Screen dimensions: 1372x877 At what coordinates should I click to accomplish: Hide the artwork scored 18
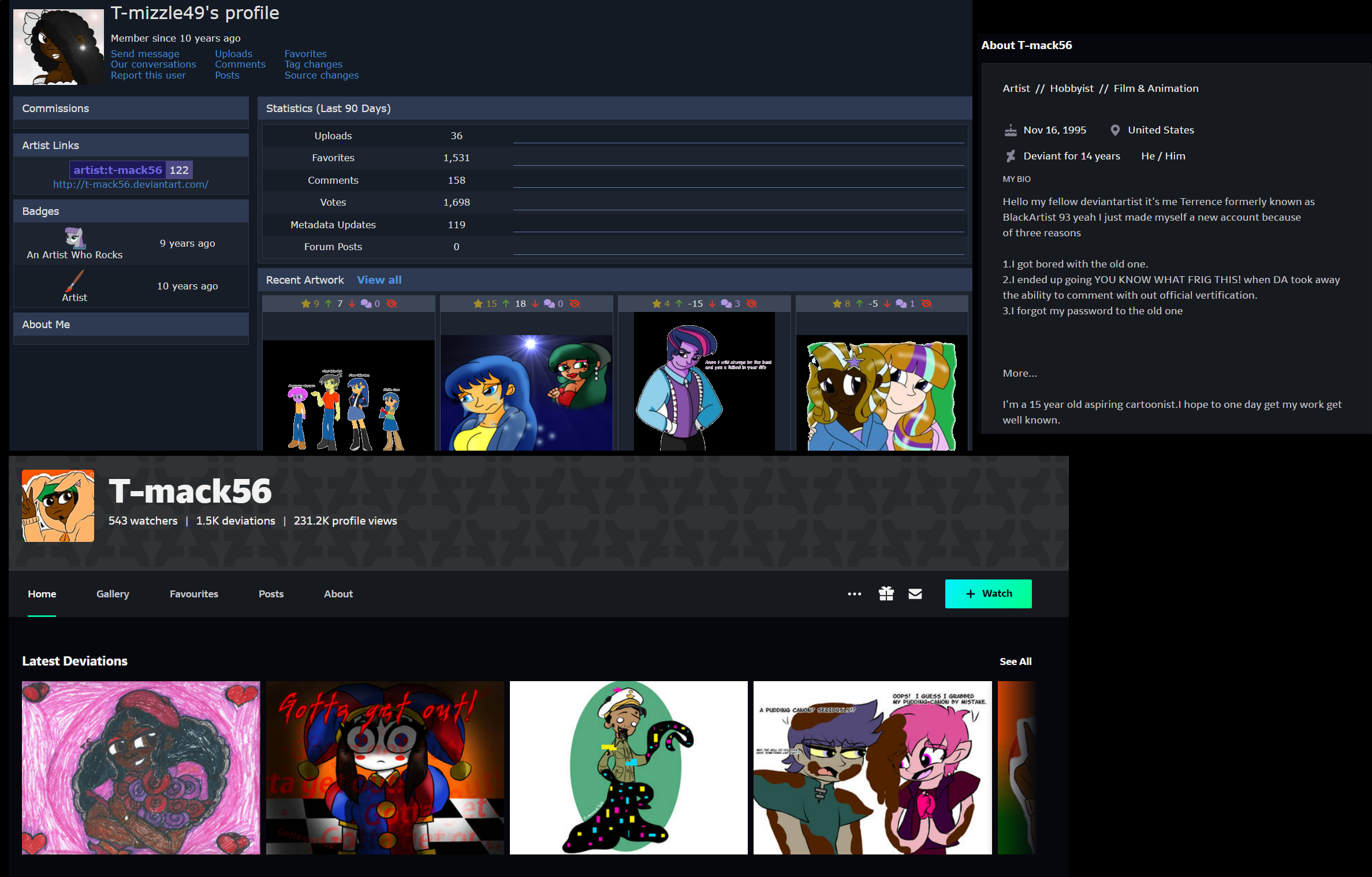575,304
